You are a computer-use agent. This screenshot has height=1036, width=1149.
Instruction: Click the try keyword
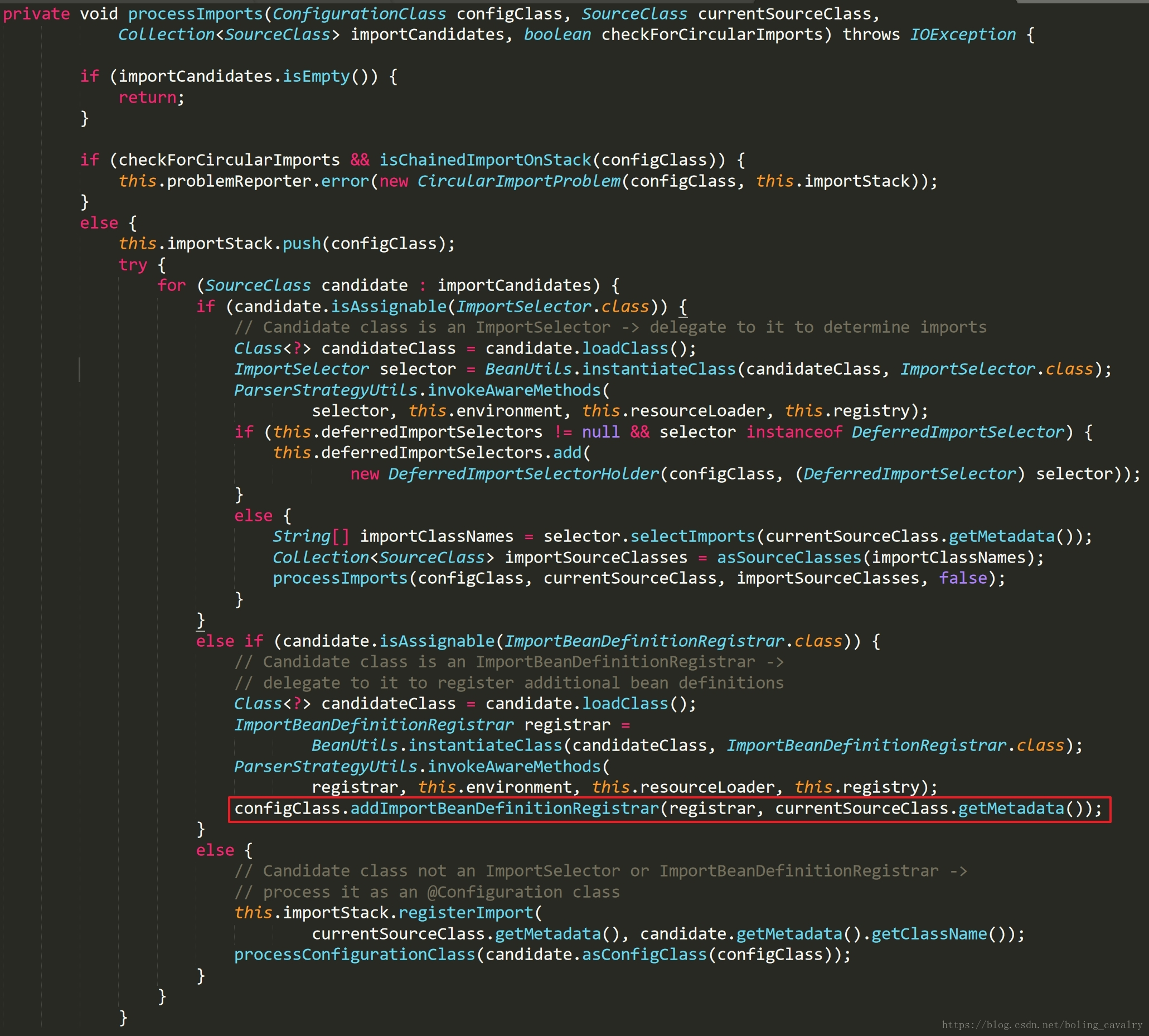[133, 265]
